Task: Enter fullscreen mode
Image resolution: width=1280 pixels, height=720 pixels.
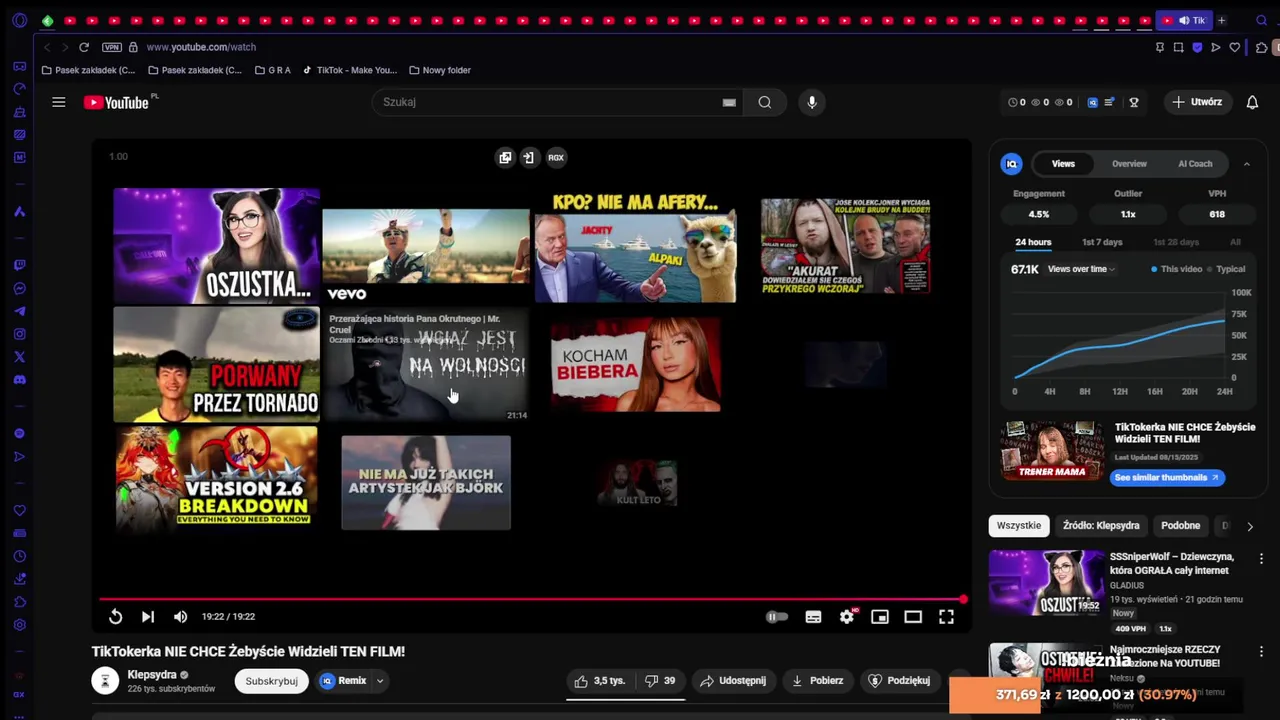Action: pos(946,617)
